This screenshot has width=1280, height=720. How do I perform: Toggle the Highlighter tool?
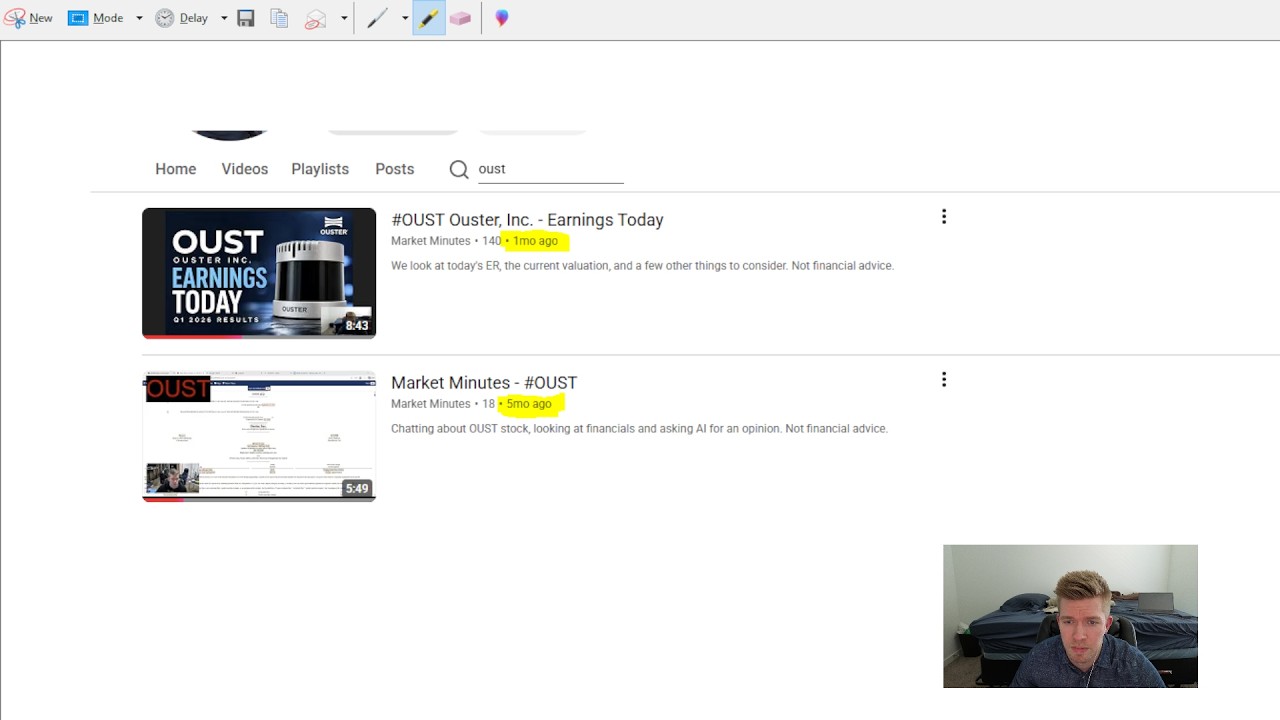(428, 18)
